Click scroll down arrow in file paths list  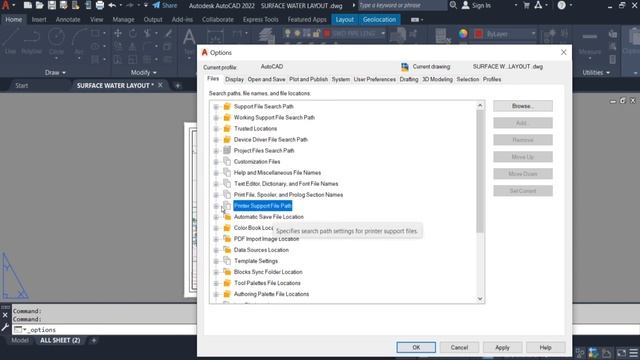click(480, 299)
